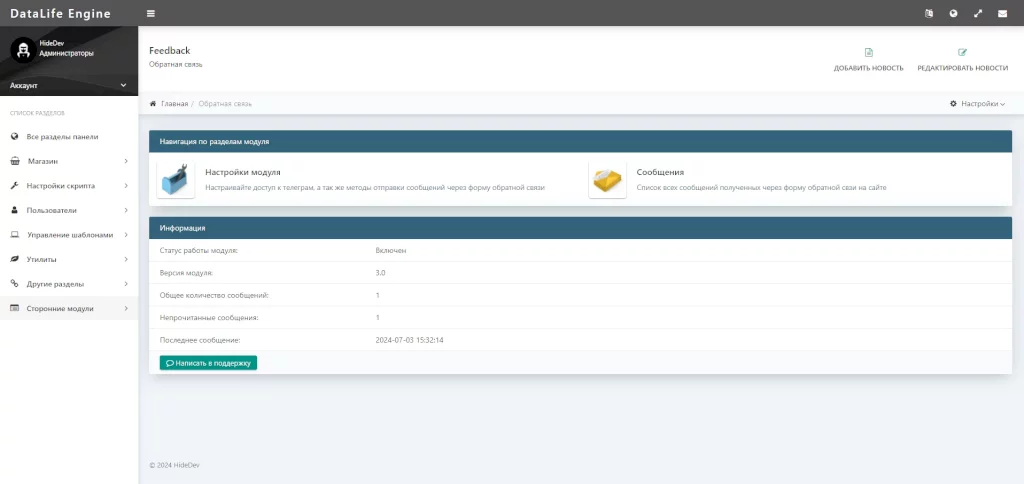Select the Сторонние модули label in the sidebar
Screen dimensions: 1024x484
(60, 308)
